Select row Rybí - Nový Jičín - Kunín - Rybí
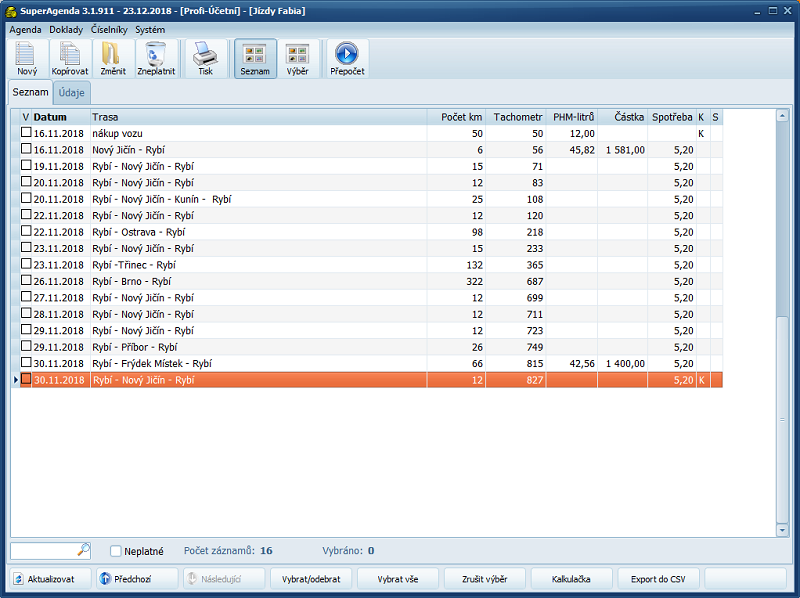 [x=366, y=199]
